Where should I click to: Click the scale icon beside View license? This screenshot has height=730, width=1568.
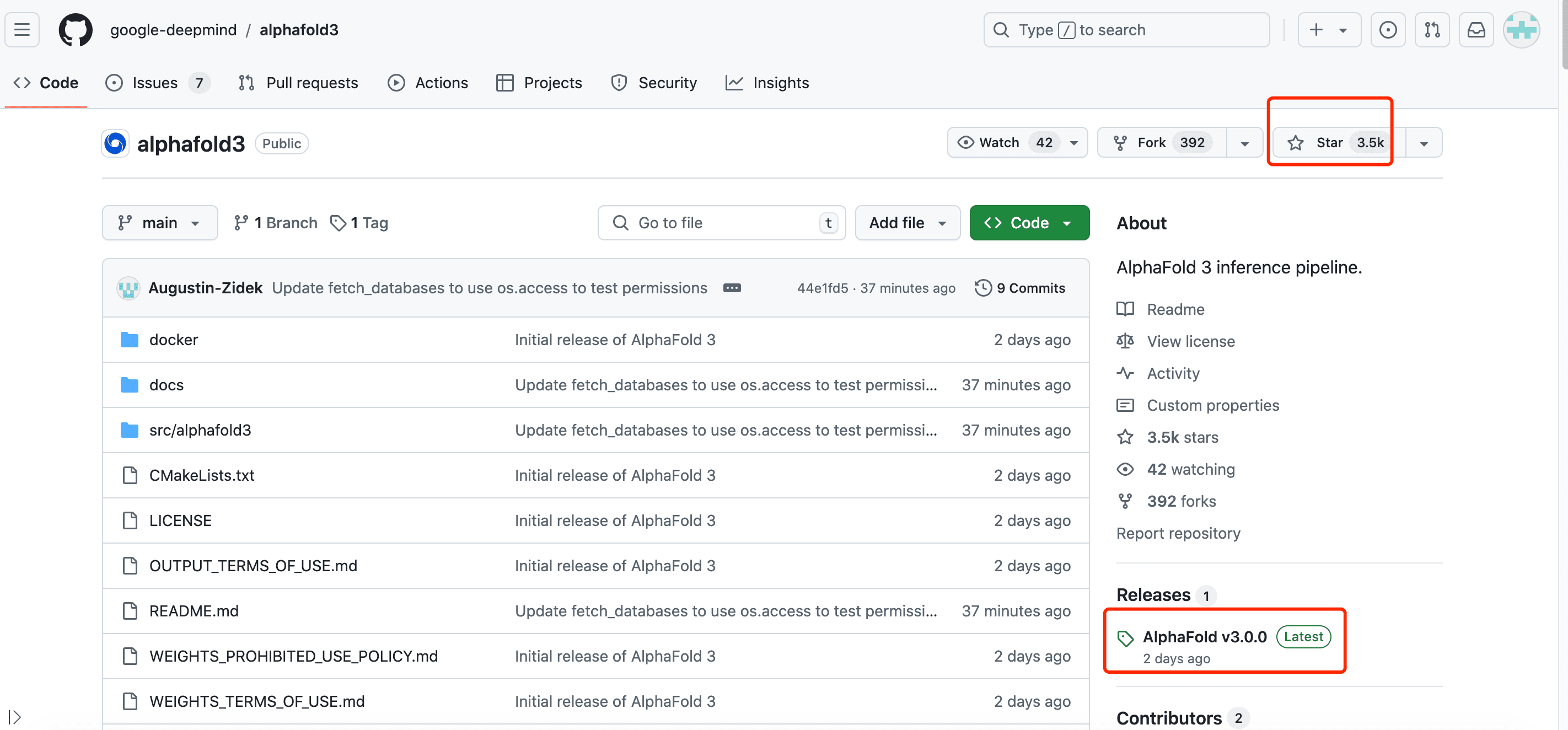click(1125, 341)
